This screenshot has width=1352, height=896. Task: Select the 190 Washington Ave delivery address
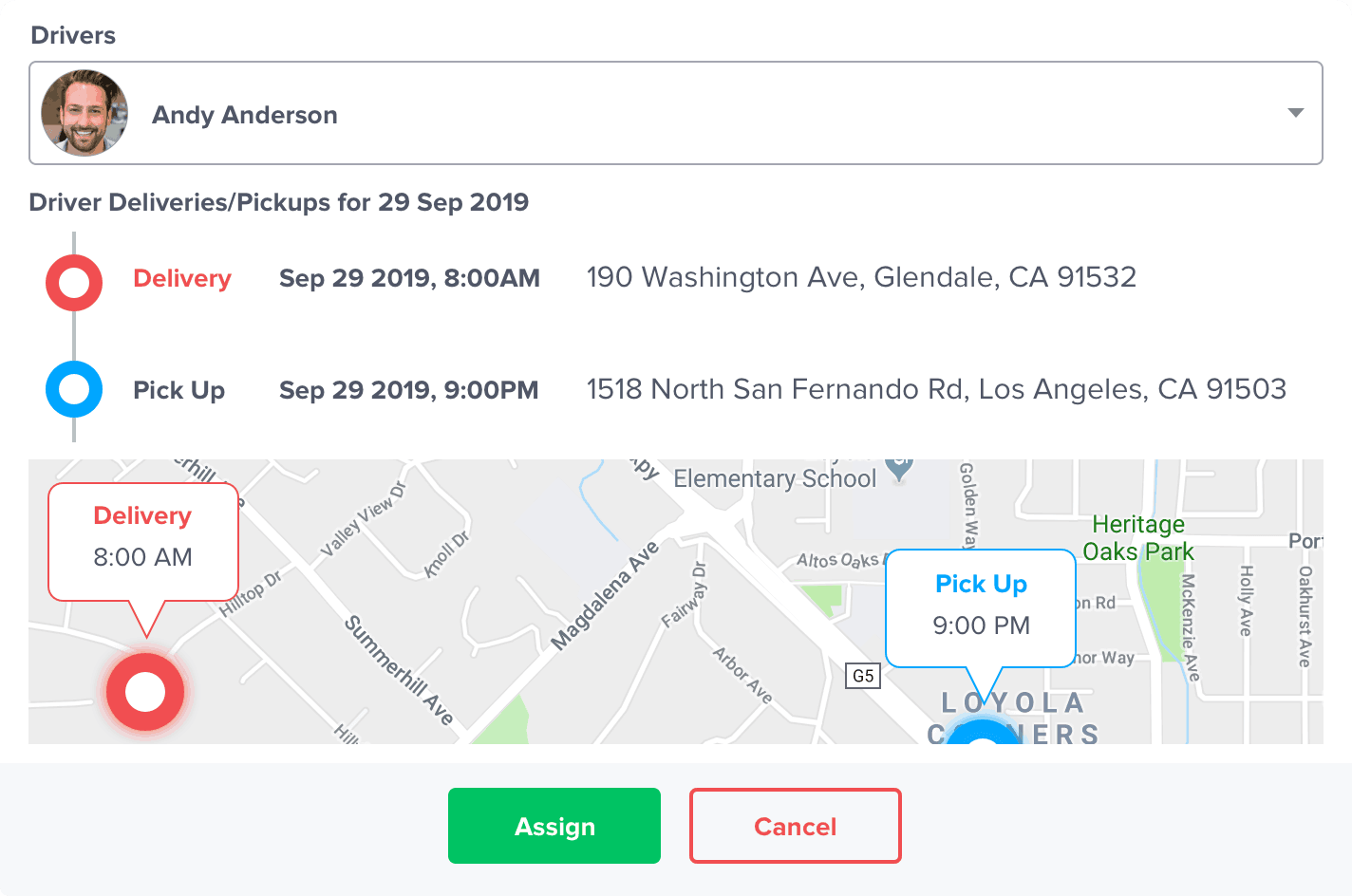click(861, 277)
